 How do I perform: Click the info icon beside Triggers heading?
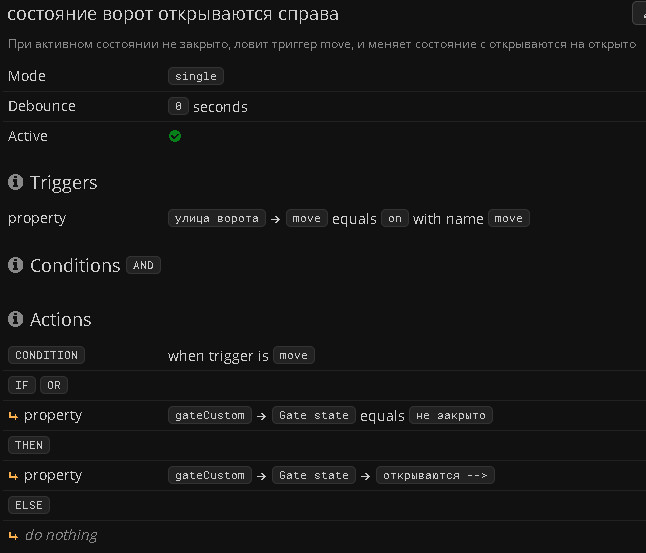point(15,182)
